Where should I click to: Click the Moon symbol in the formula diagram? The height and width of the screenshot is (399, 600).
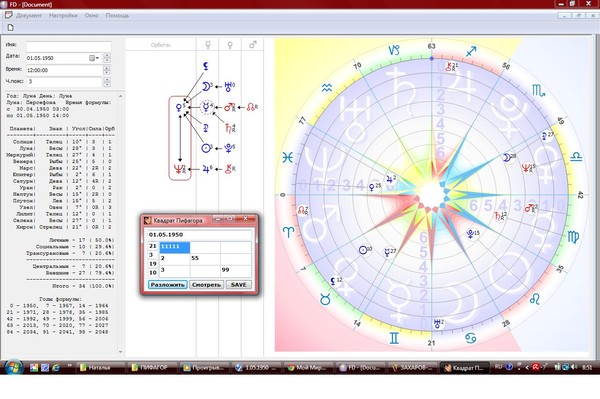(206, 86)
